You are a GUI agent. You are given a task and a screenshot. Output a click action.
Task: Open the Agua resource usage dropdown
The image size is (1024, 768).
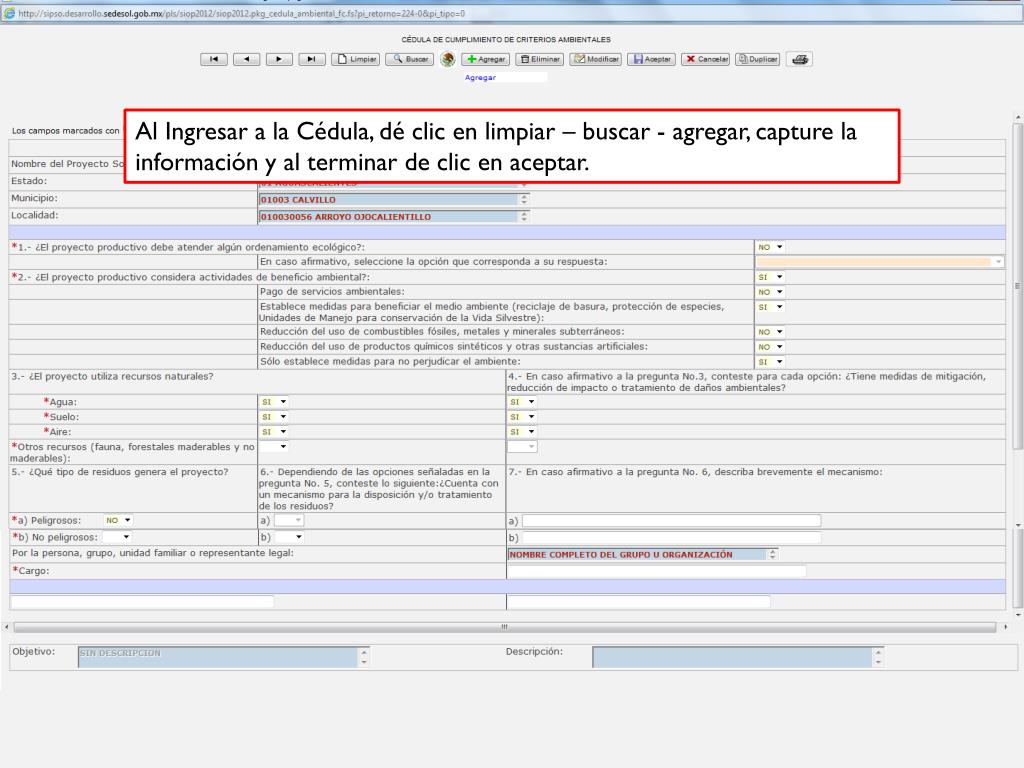pyautogui.click(x=274, y=402)
